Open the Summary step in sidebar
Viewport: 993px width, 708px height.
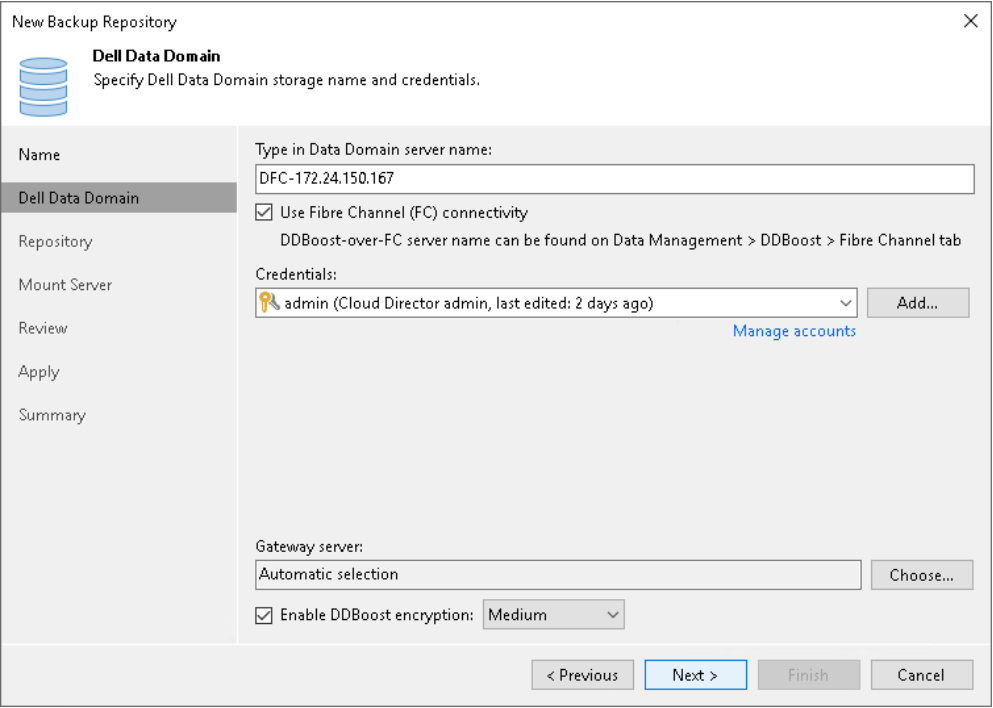(x=52, y=415)
